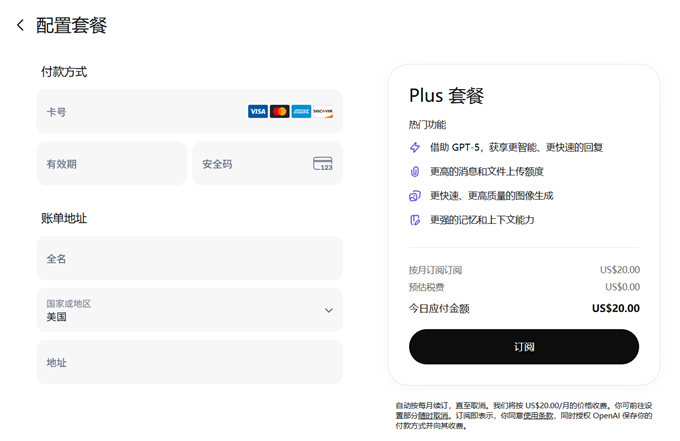680x441 pixels.
Task: Click the GPT-5 lightning bolt icon
Action: pyautogui.click(x=415, y=147)
